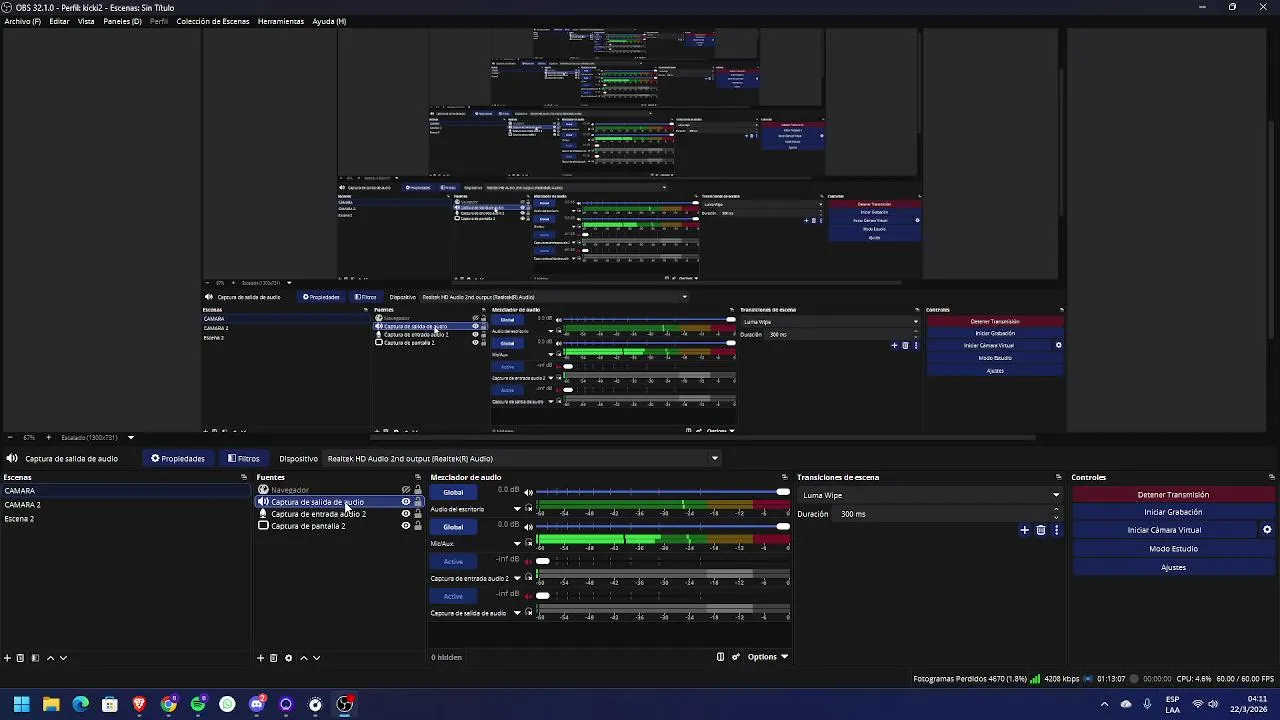Increase transition duration with stepper arrow
Viewport: 1280px width, 720px height.
click(x=1056, y=510)
